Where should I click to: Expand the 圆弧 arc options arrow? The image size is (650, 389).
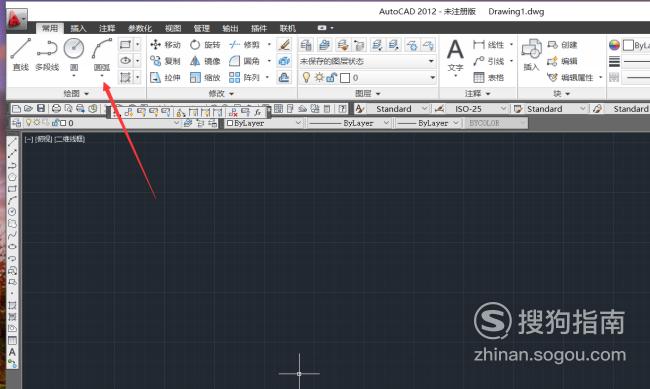pyautogui.click(x=102, y=76)
